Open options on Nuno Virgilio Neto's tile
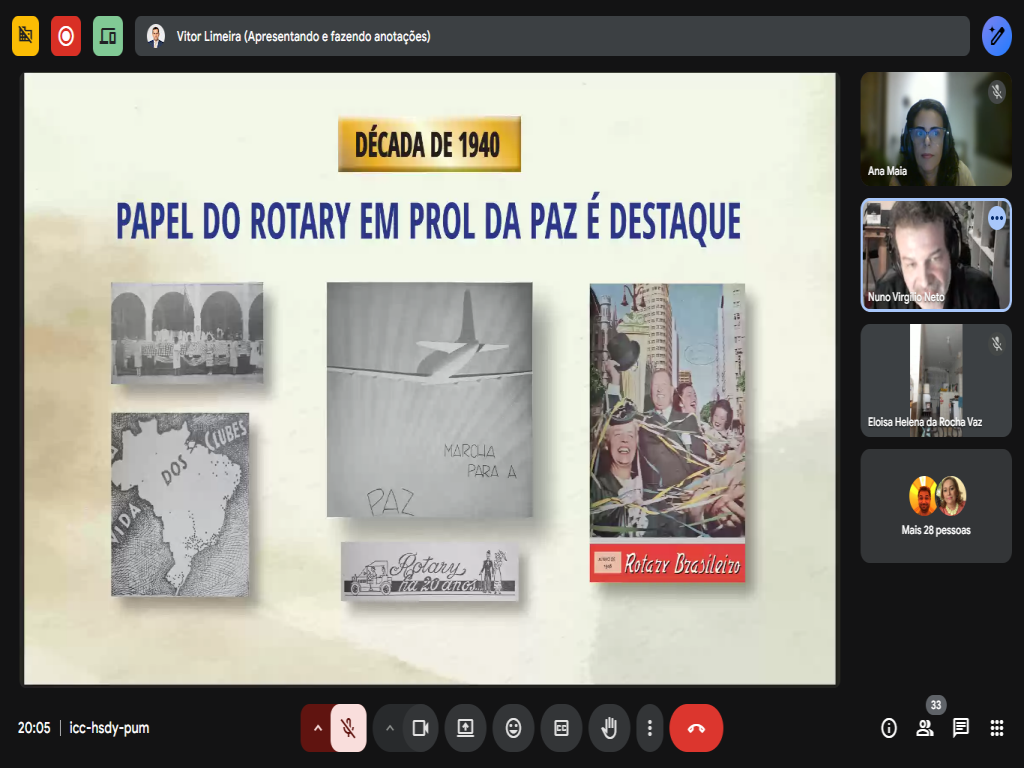Viewport: 1024px width, 768px height. (x=996, y=217)
